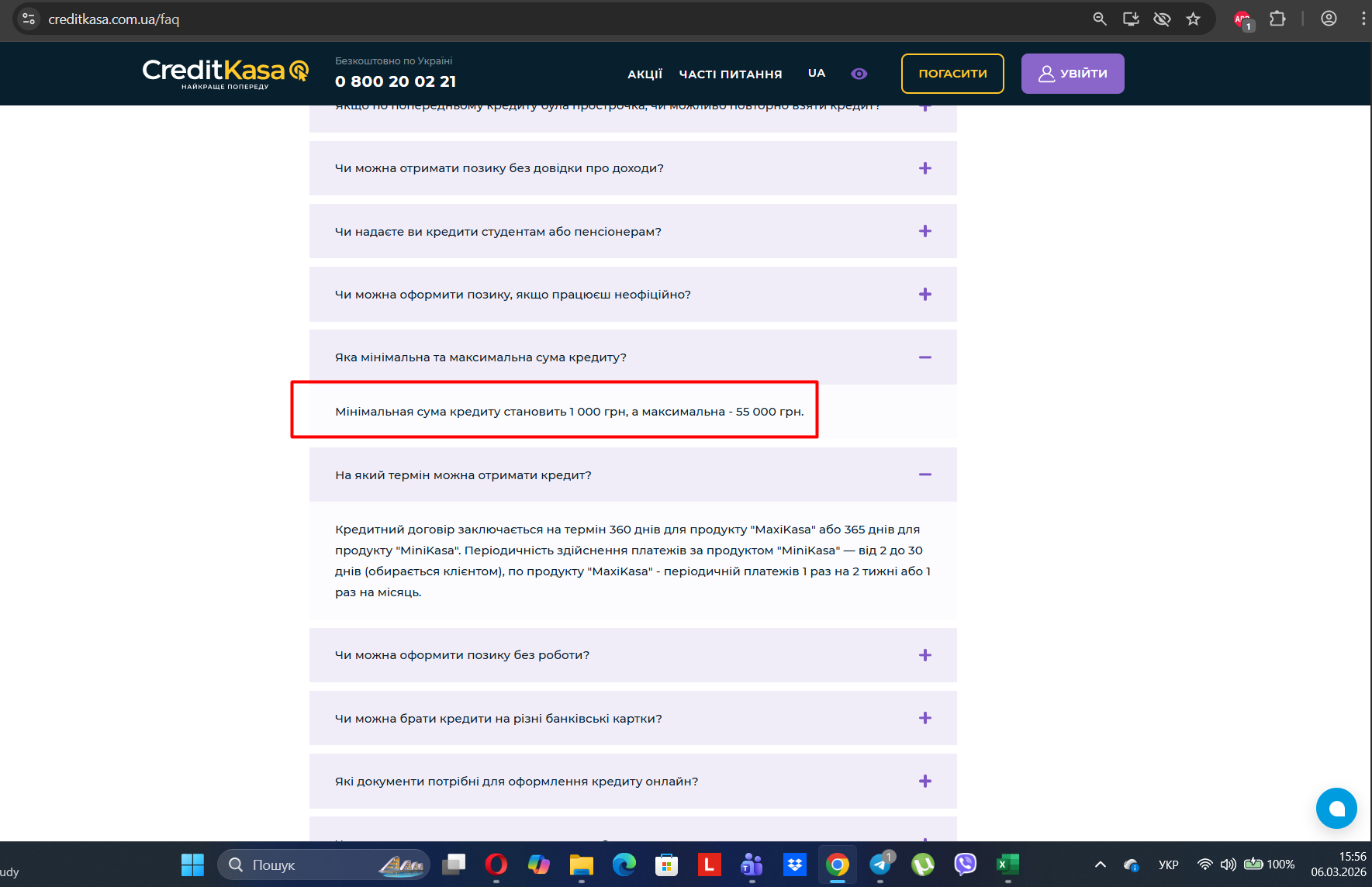Click the install app icon in address bar

[x=1131, y=19]
